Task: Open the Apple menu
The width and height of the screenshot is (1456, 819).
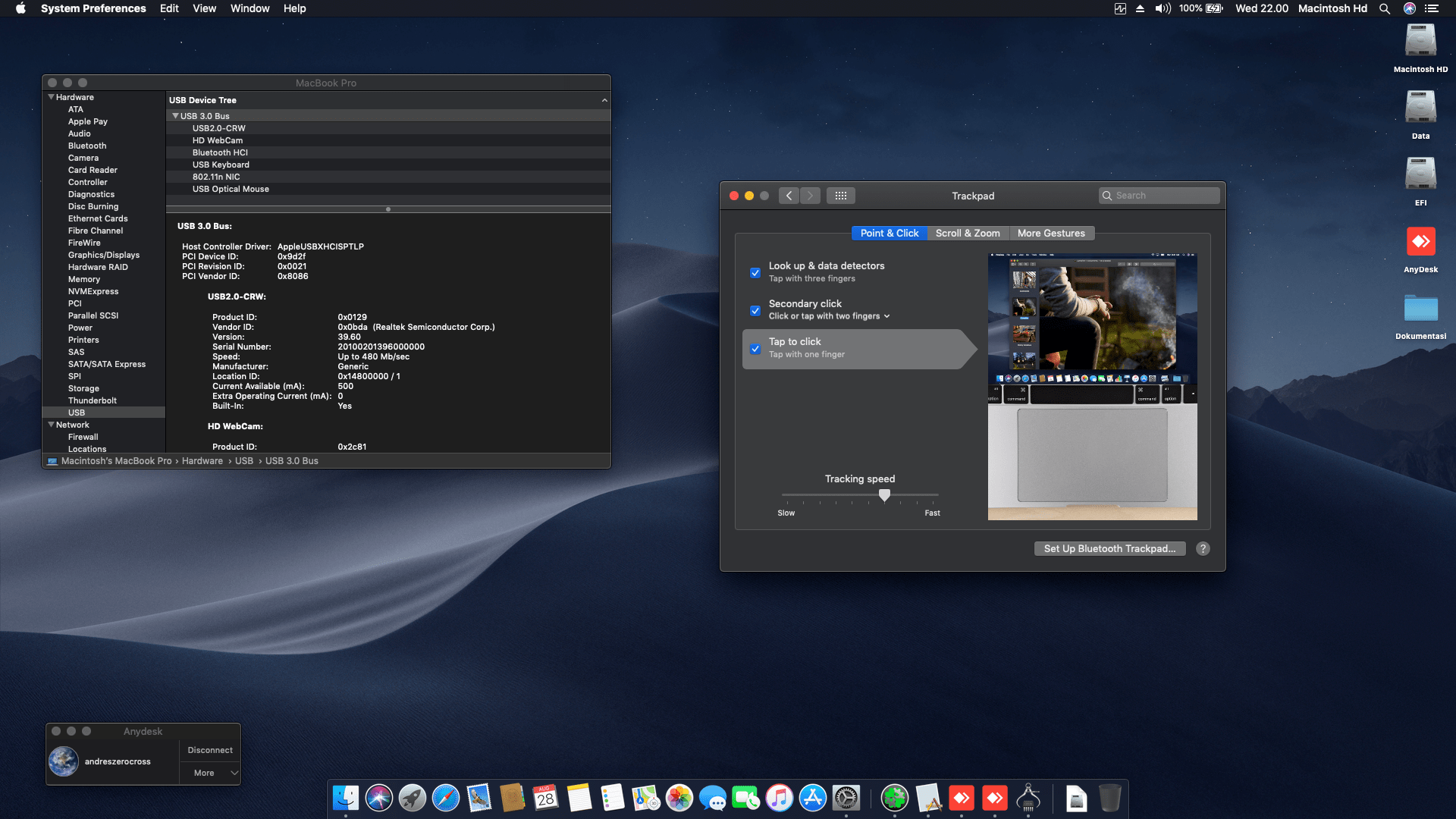Action: 20,8
